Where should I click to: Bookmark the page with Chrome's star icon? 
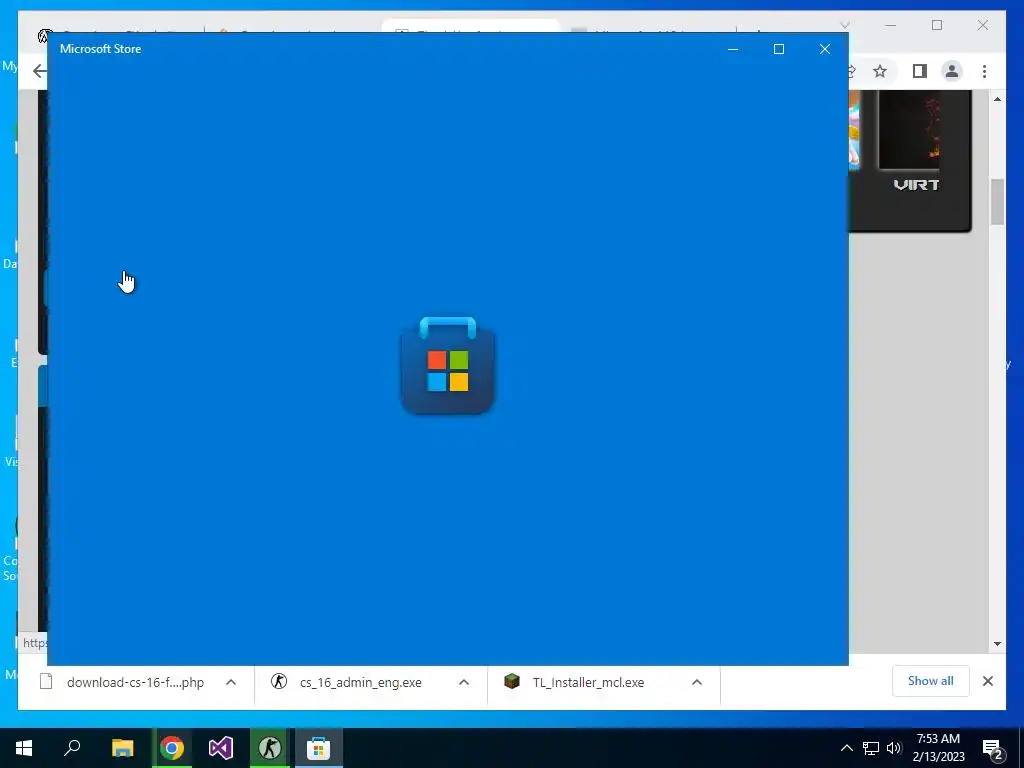880,71
